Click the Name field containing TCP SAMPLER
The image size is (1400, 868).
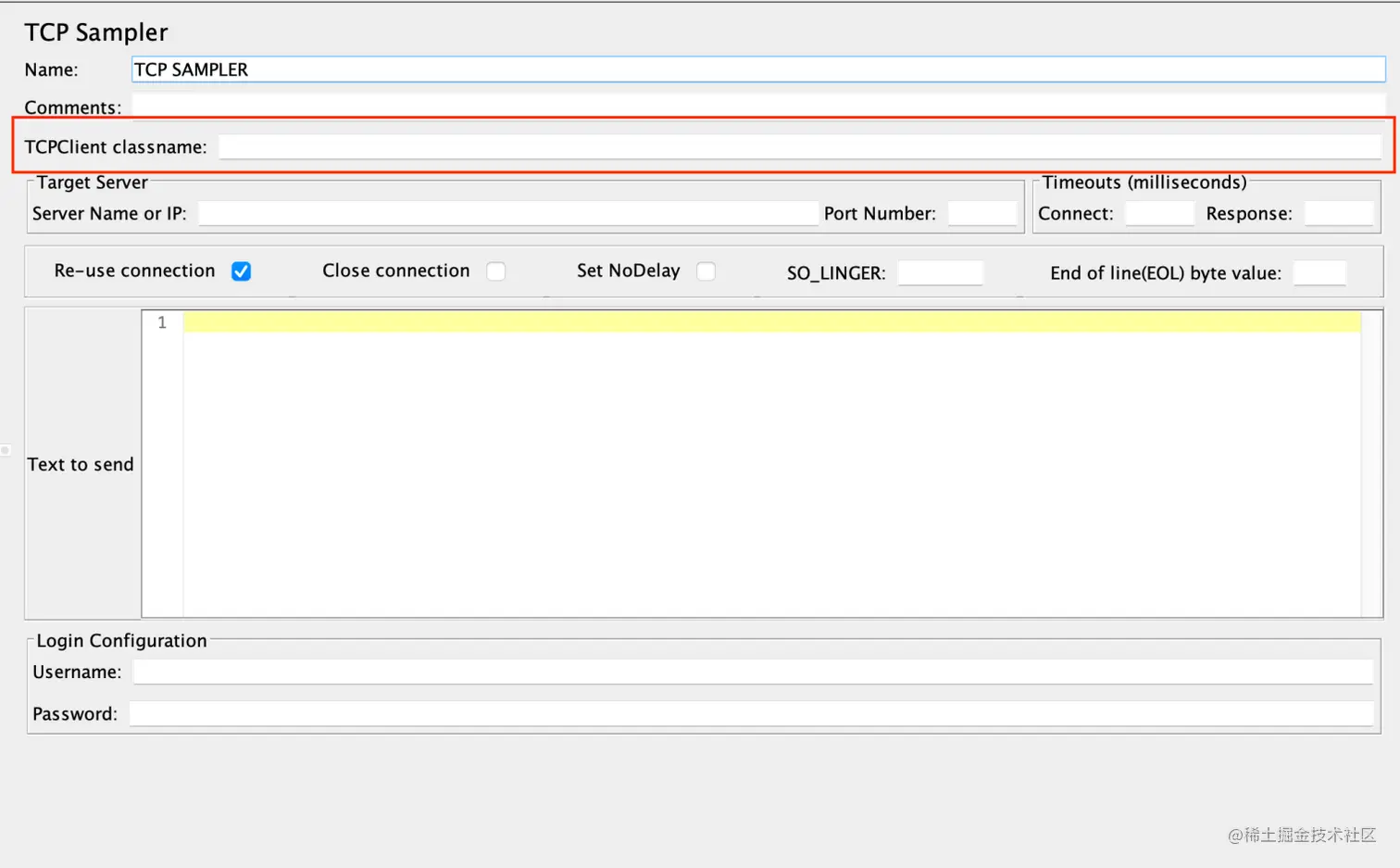click(x=648, y=69)
